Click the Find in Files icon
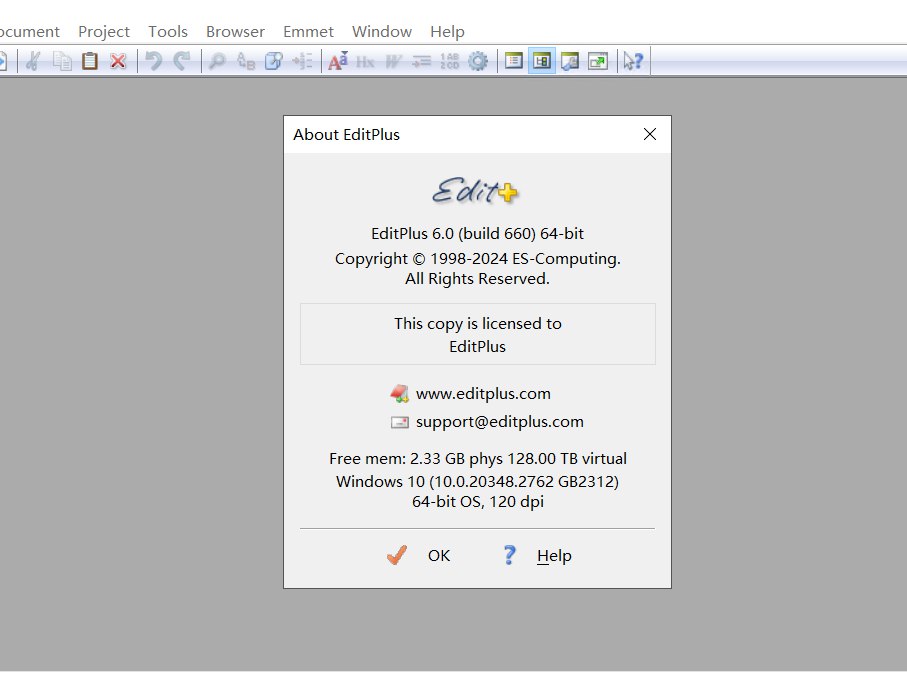 [x=274, y=61]
